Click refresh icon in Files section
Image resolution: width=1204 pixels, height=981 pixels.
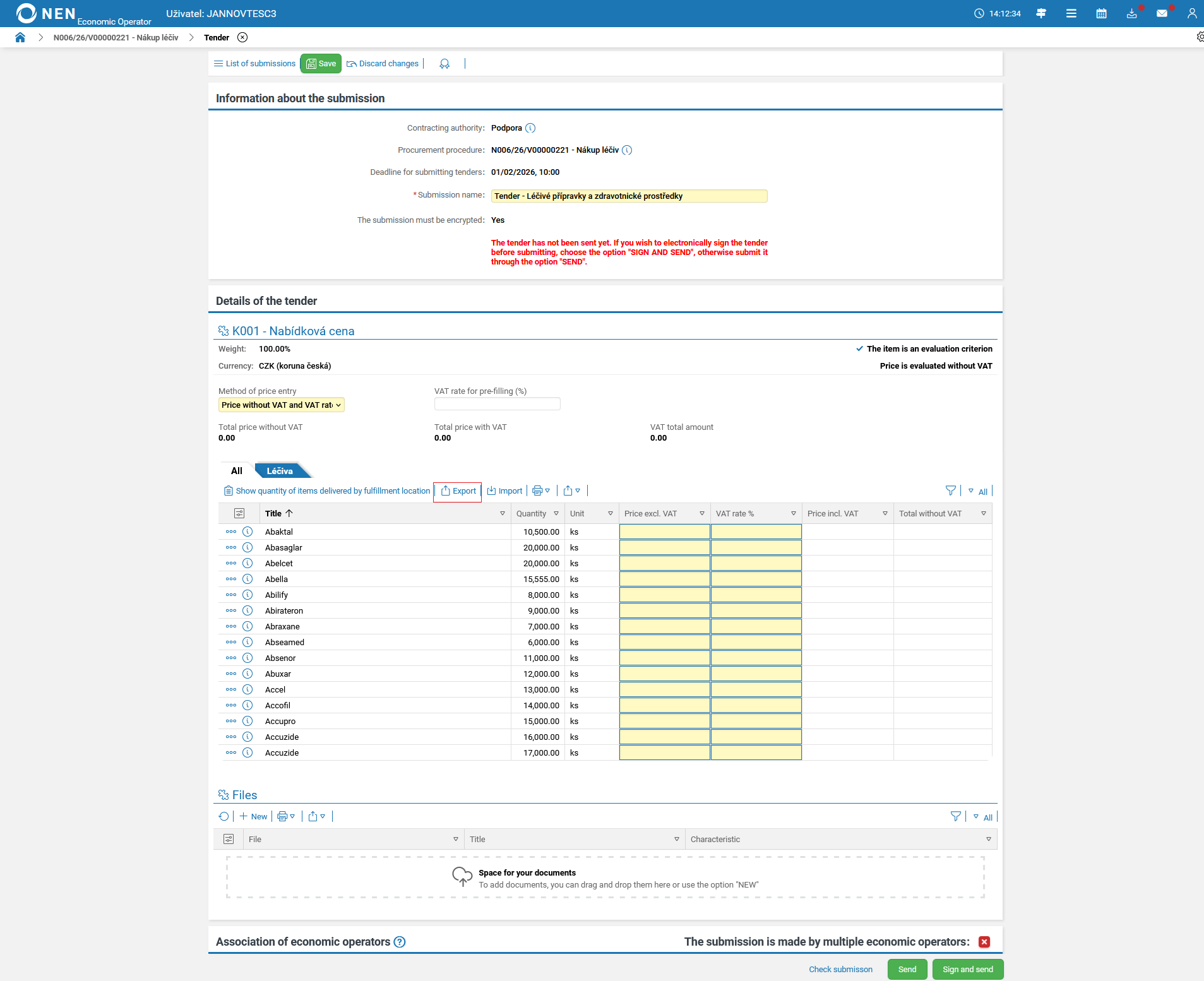[224, 816]
